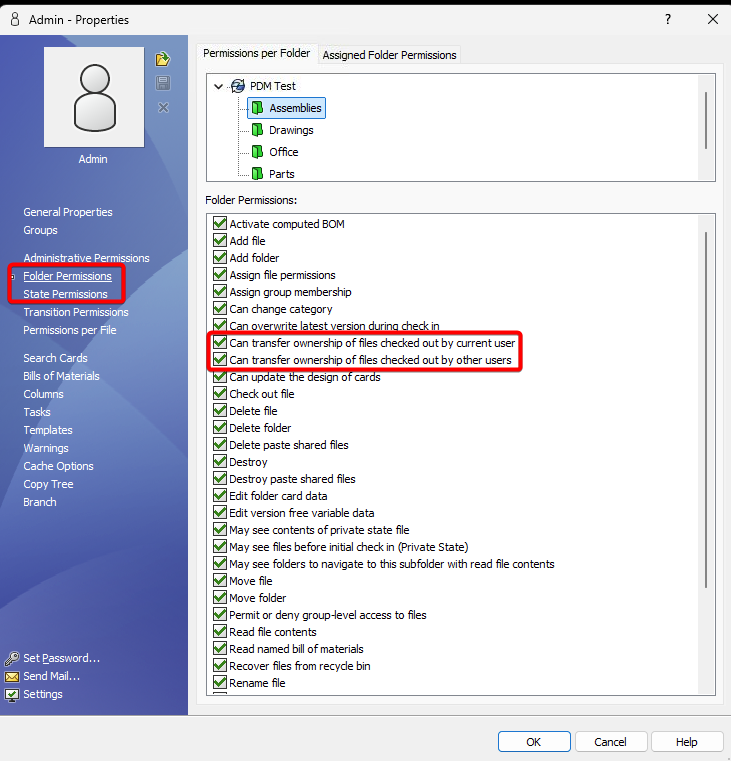
Task: Click the question mark help icon
Action: [x=668, y=19]
